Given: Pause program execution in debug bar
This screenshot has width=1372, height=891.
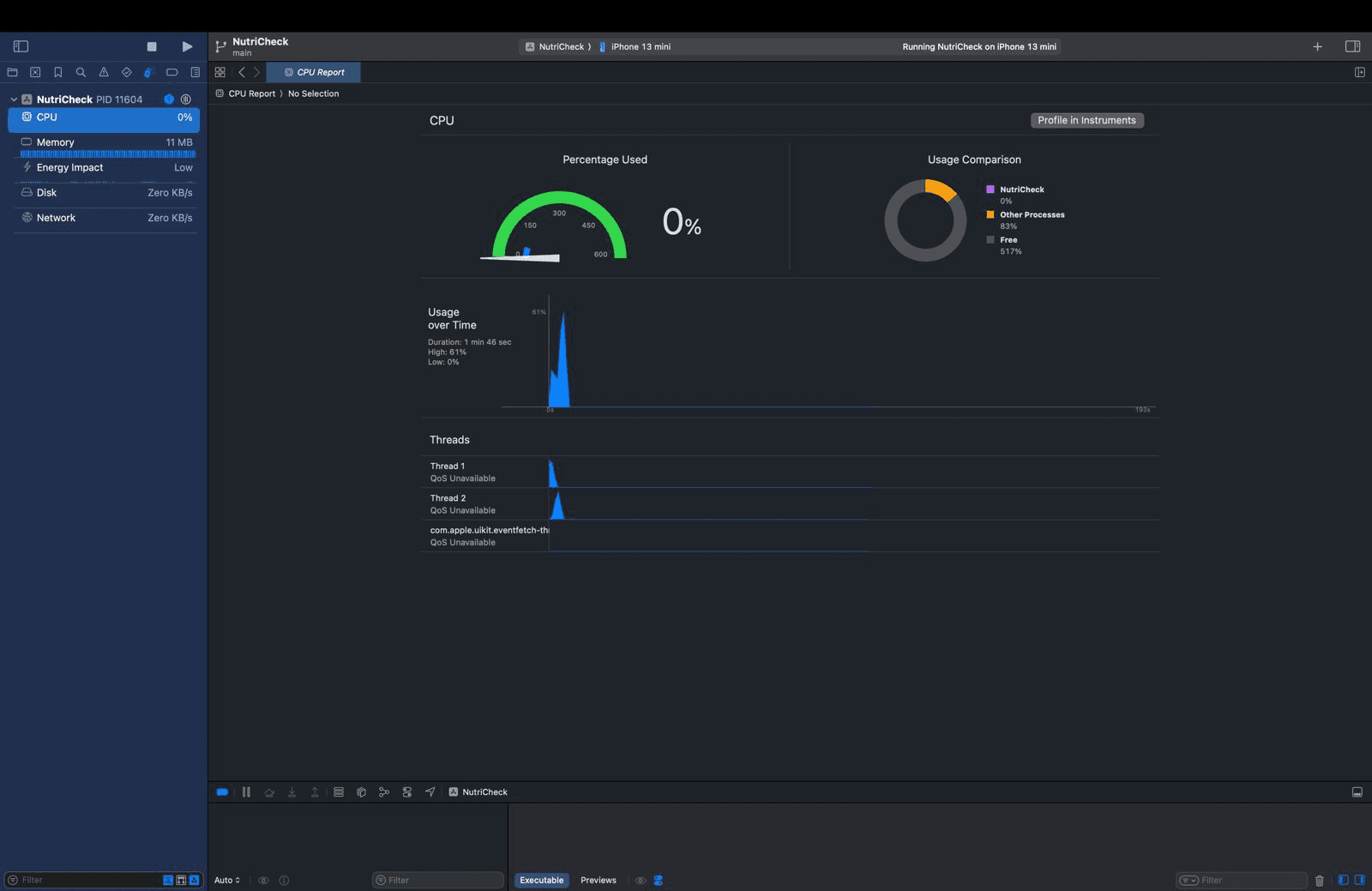Looking at the screenshot, I should (246, 792).
